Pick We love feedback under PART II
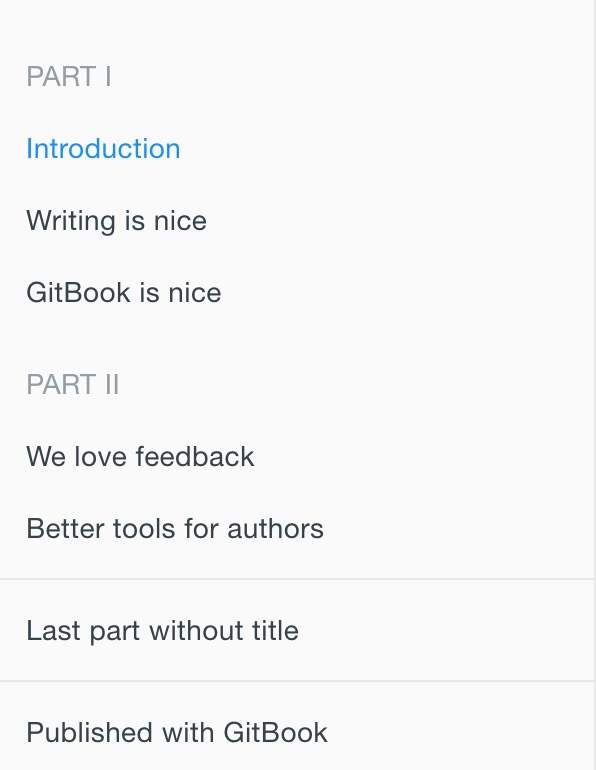 [140, 456]
